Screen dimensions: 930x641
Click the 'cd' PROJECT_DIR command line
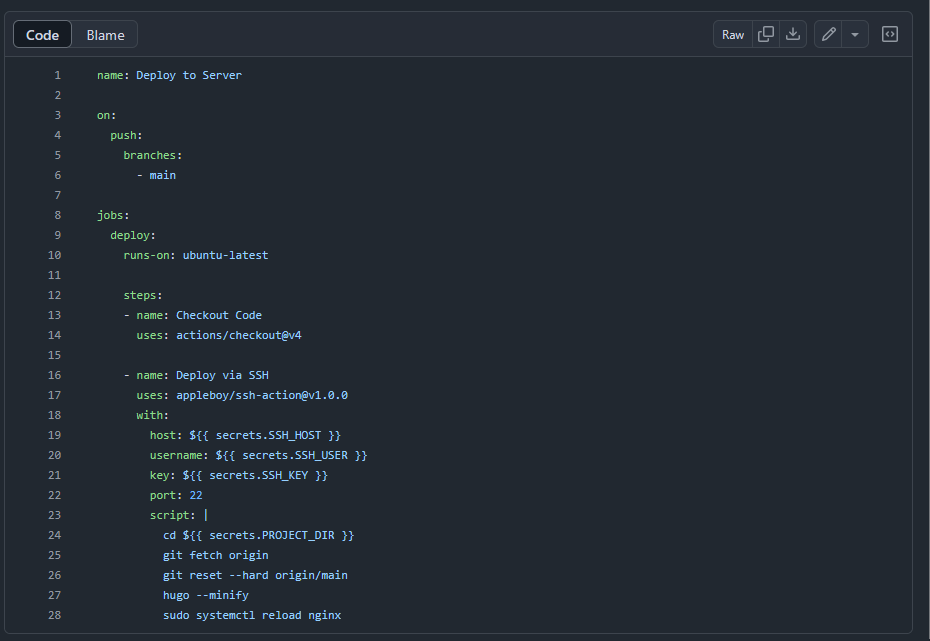coord(259,535)
